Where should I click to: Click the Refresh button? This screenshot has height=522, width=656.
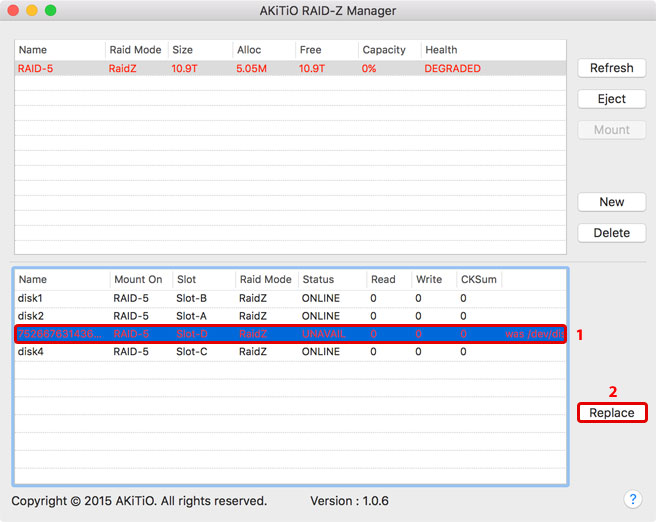[611, 68]
